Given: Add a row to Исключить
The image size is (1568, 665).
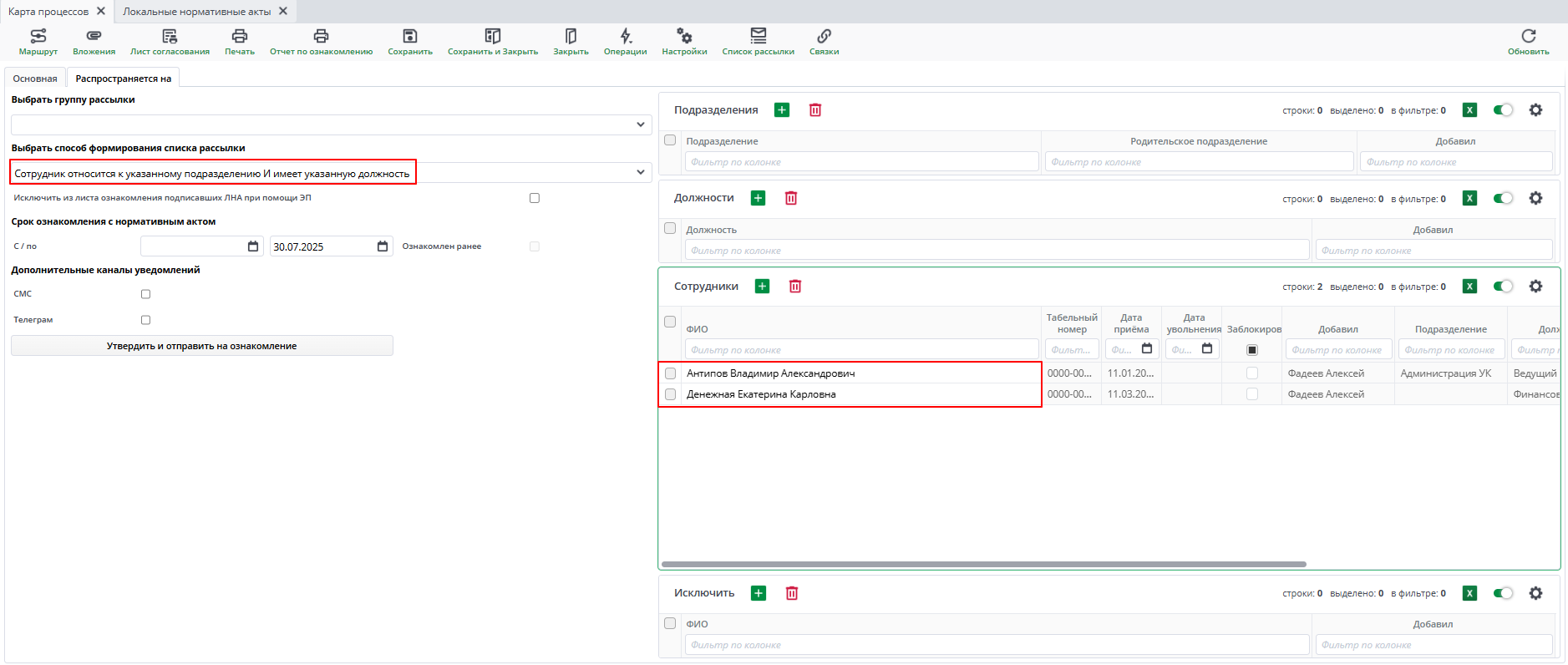Looking at the screenshot, I should click(x=759, y=593).
